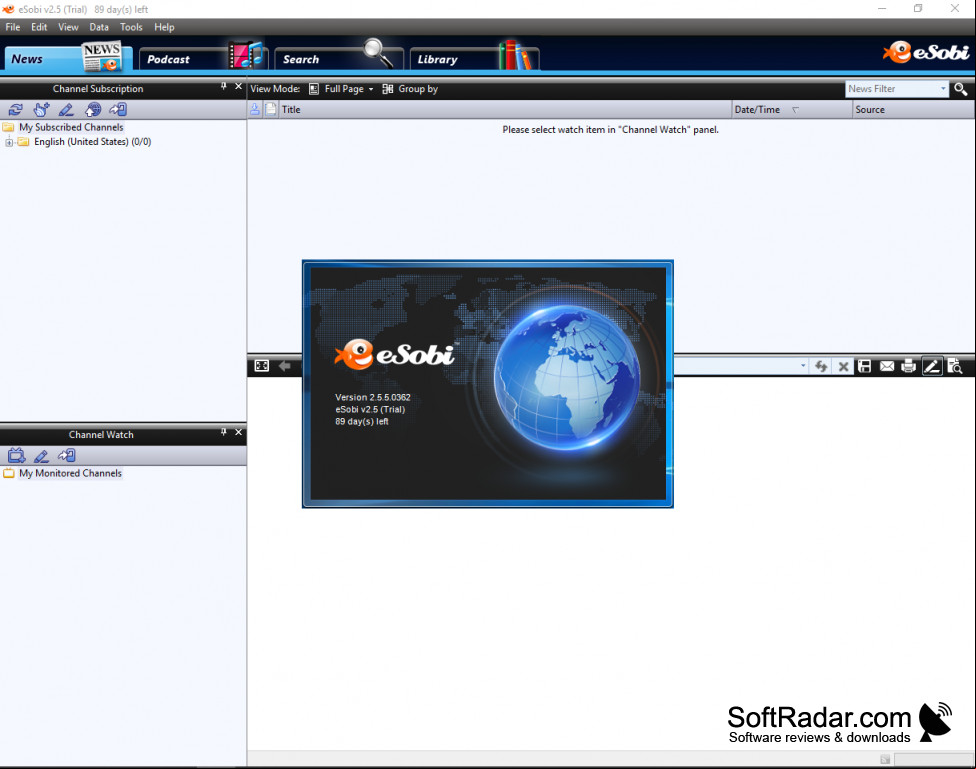Pin the Channel Subscription panel
The width and height of the screenshot is (976, 769).
(x=223, y=87)
